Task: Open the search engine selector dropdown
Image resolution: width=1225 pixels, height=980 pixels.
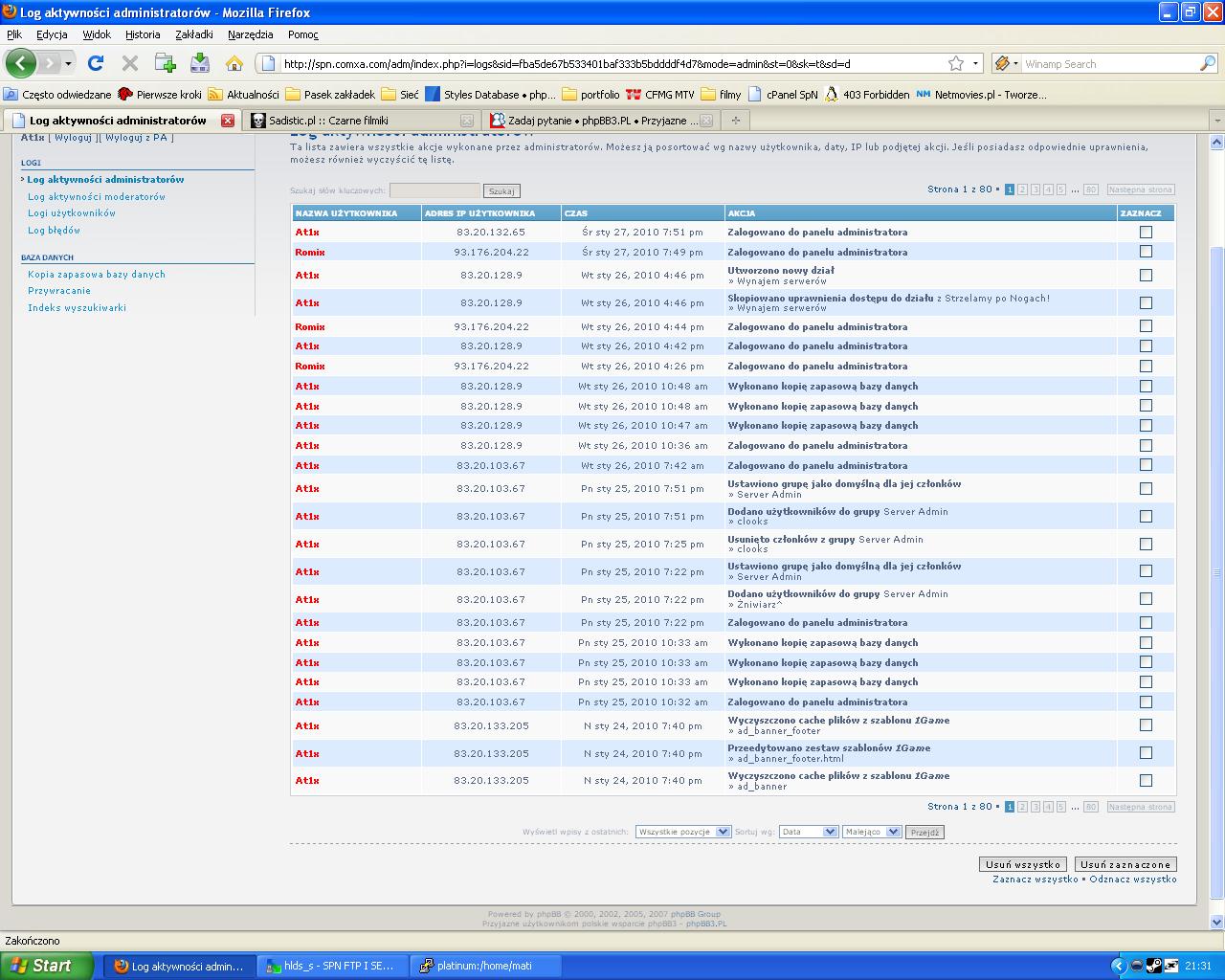Action: click(1006, 64)
